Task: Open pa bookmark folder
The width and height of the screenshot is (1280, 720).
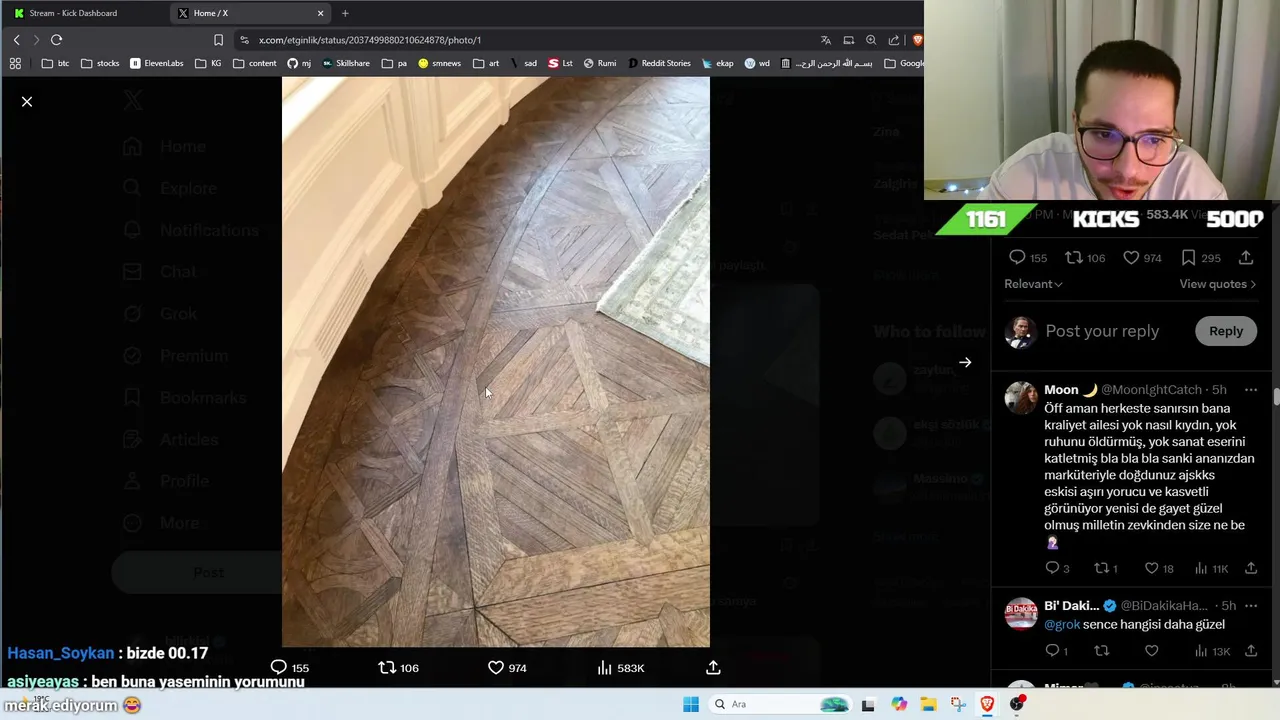Action: point(395,63)
